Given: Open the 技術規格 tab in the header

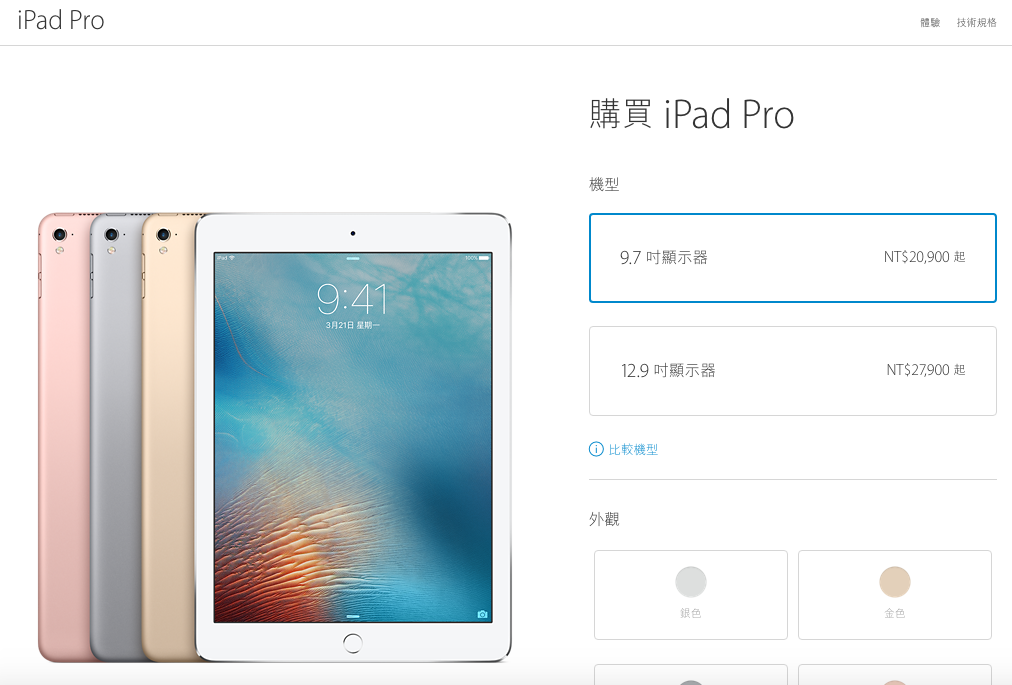Looking at the screenshot, I should [x=977, y=23].
